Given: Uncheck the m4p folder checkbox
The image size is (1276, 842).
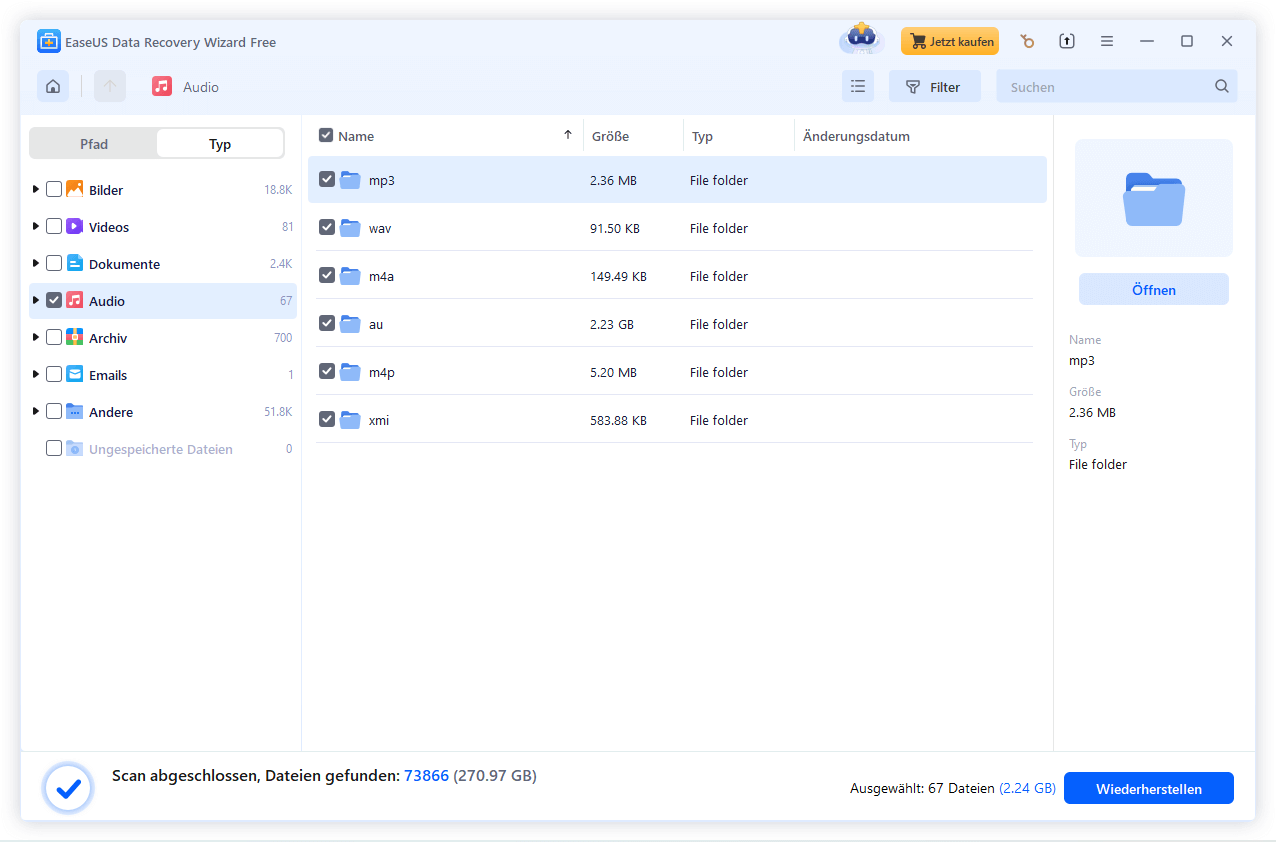Looking at the screenshot, I should tap(326, 371).
